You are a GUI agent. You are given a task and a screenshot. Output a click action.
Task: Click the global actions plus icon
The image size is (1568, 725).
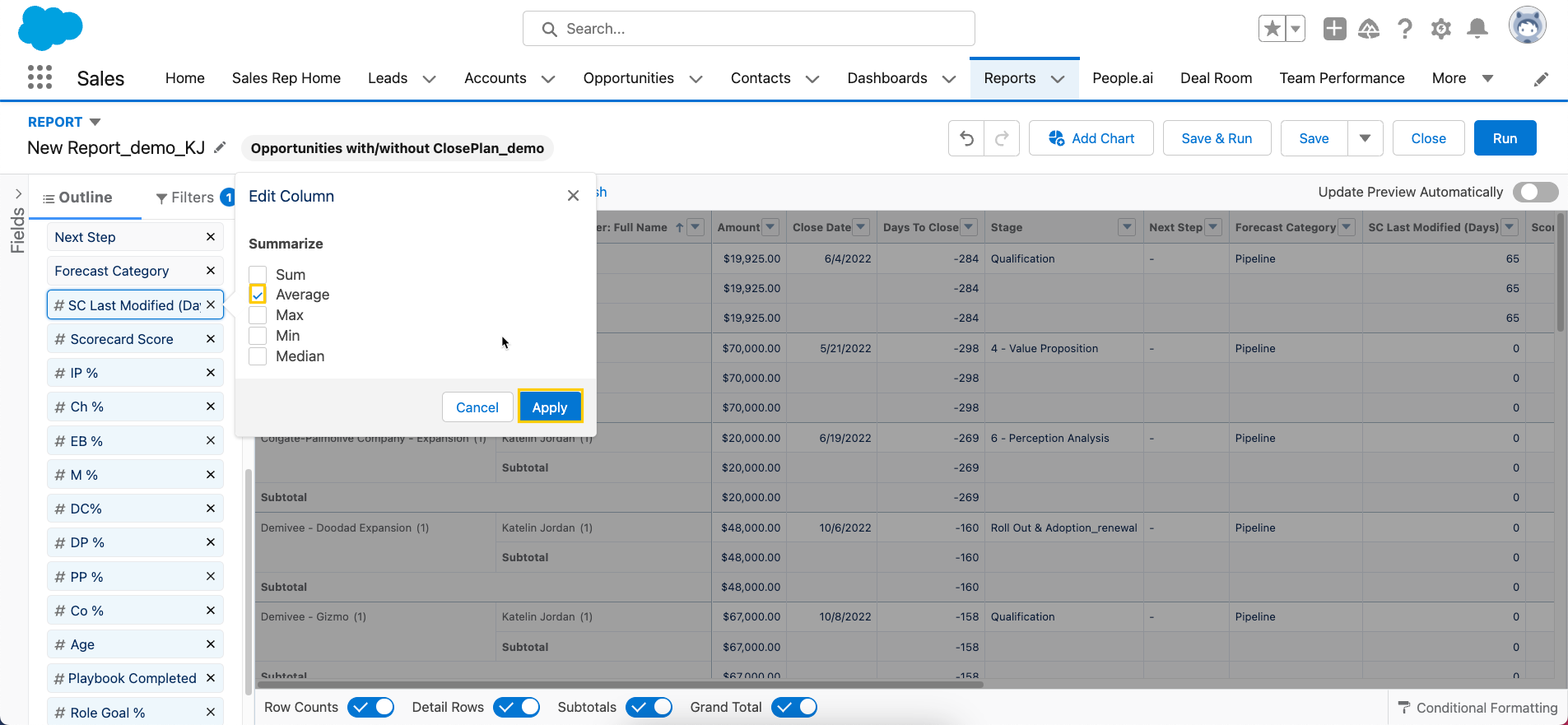tap(1334, 29)
